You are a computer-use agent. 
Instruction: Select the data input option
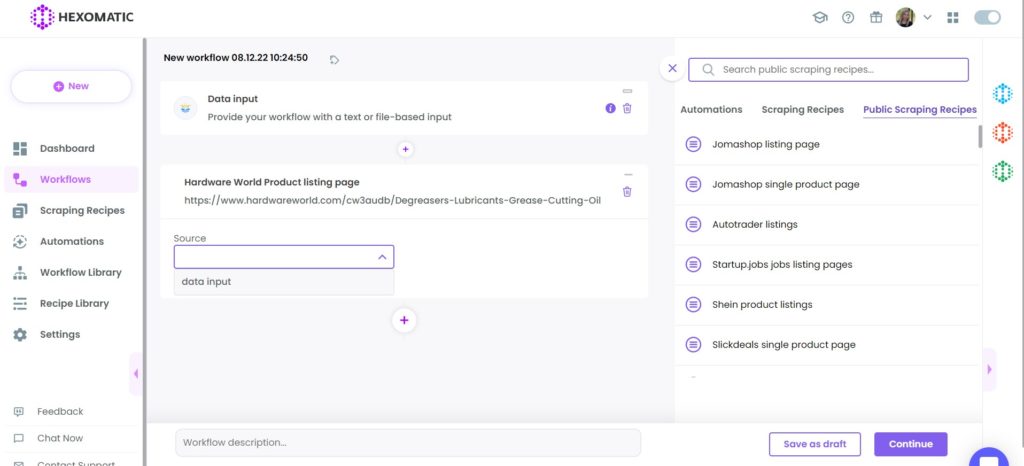[284, 282]
